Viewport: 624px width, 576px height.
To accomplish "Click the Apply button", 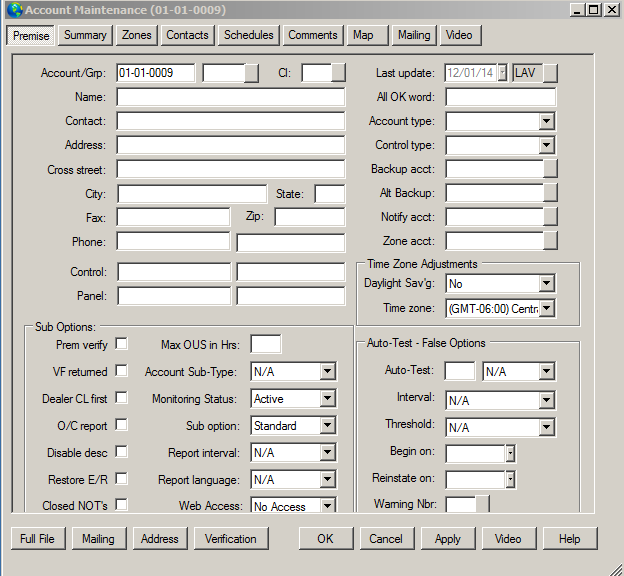I will coord(448,539).
